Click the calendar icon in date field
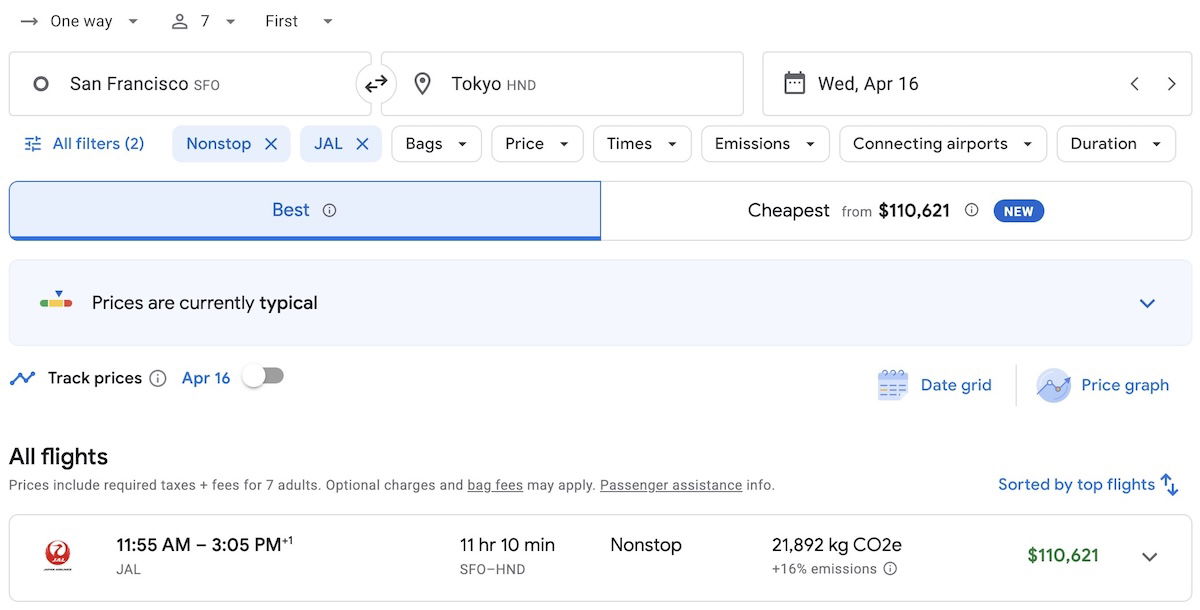Image resolution: width=1200 pixels, height=610 pixels. pos(795,83)
